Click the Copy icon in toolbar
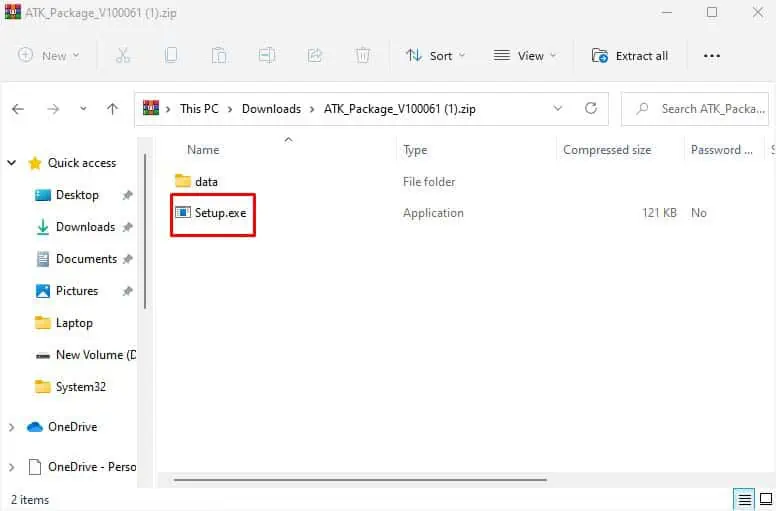This screenshot has width=776, height=511. click(171, 55)
